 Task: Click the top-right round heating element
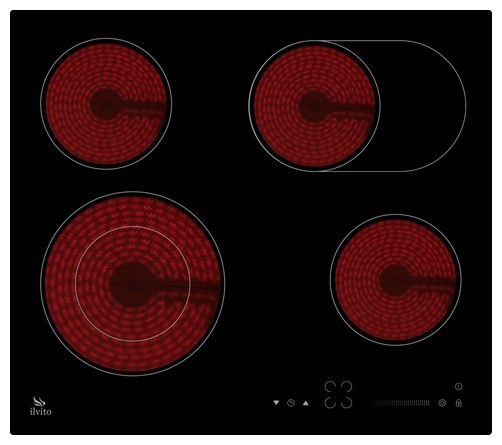[314, 106]
